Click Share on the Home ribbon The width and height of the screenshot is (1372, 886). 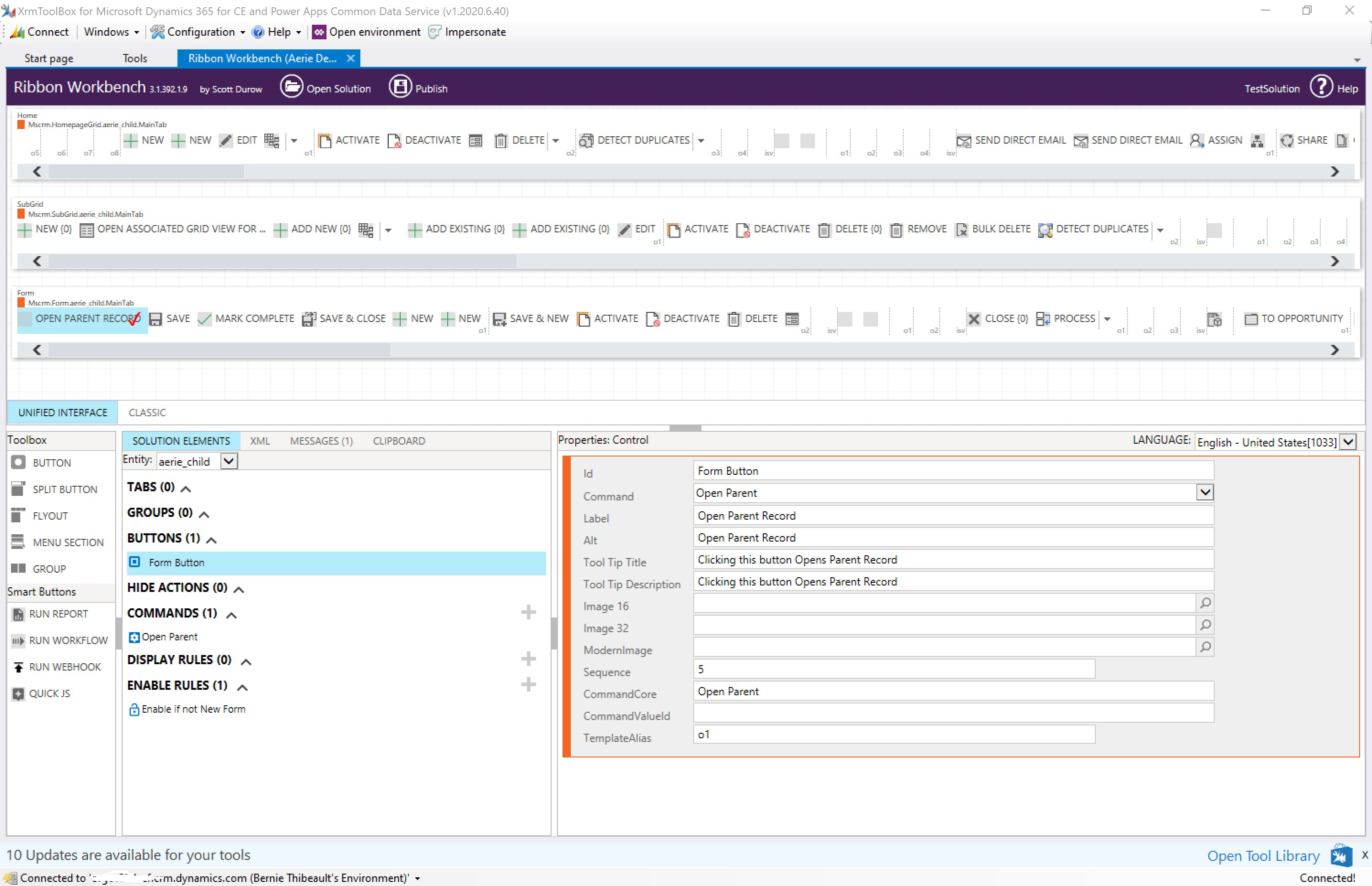pos(1303,140)
